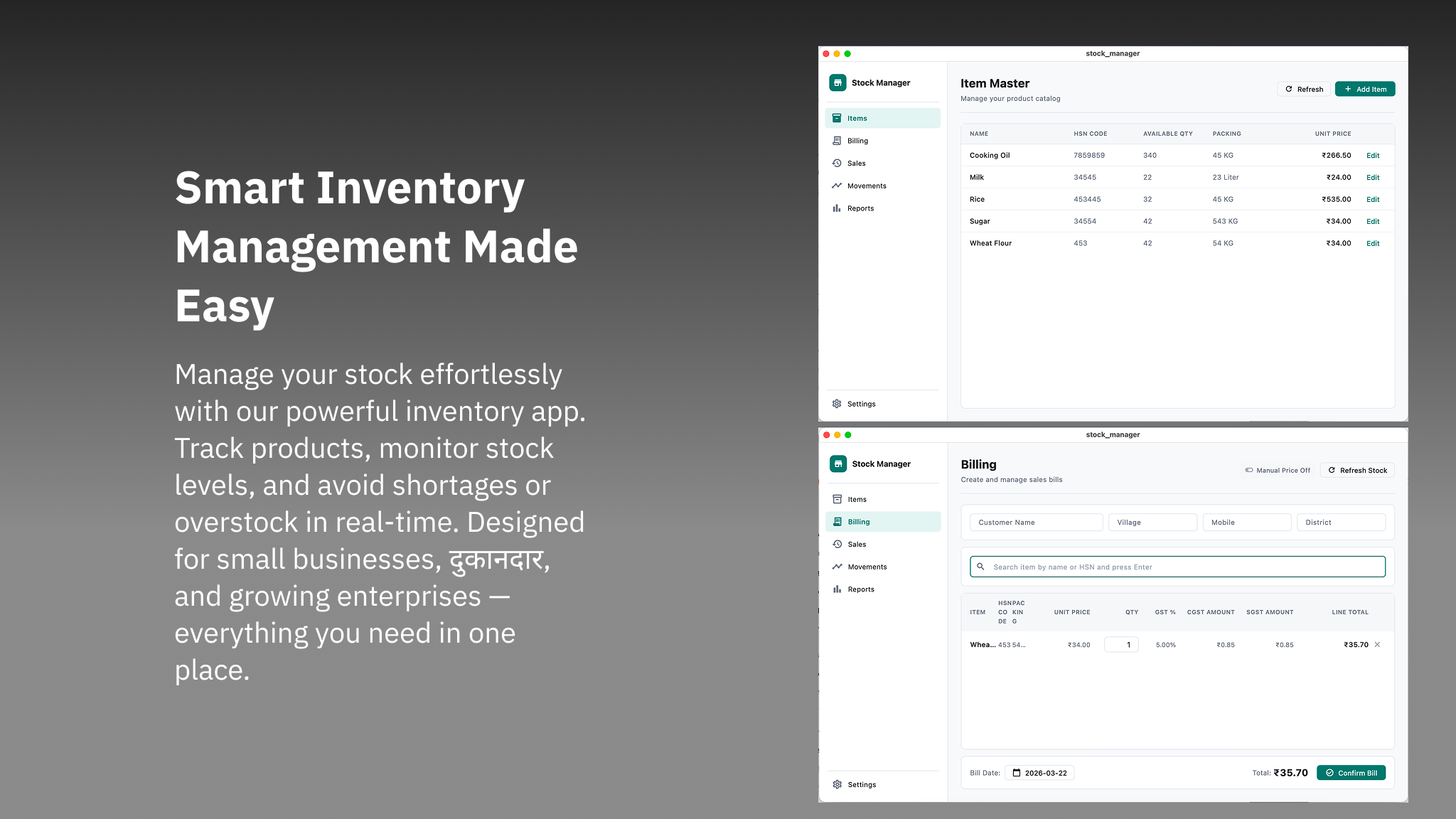Image resolution: width=1456 pixels, height=819 pixels.
Task: Click the search magnifier in the billing search bar
Action: [x=981, y=567]
